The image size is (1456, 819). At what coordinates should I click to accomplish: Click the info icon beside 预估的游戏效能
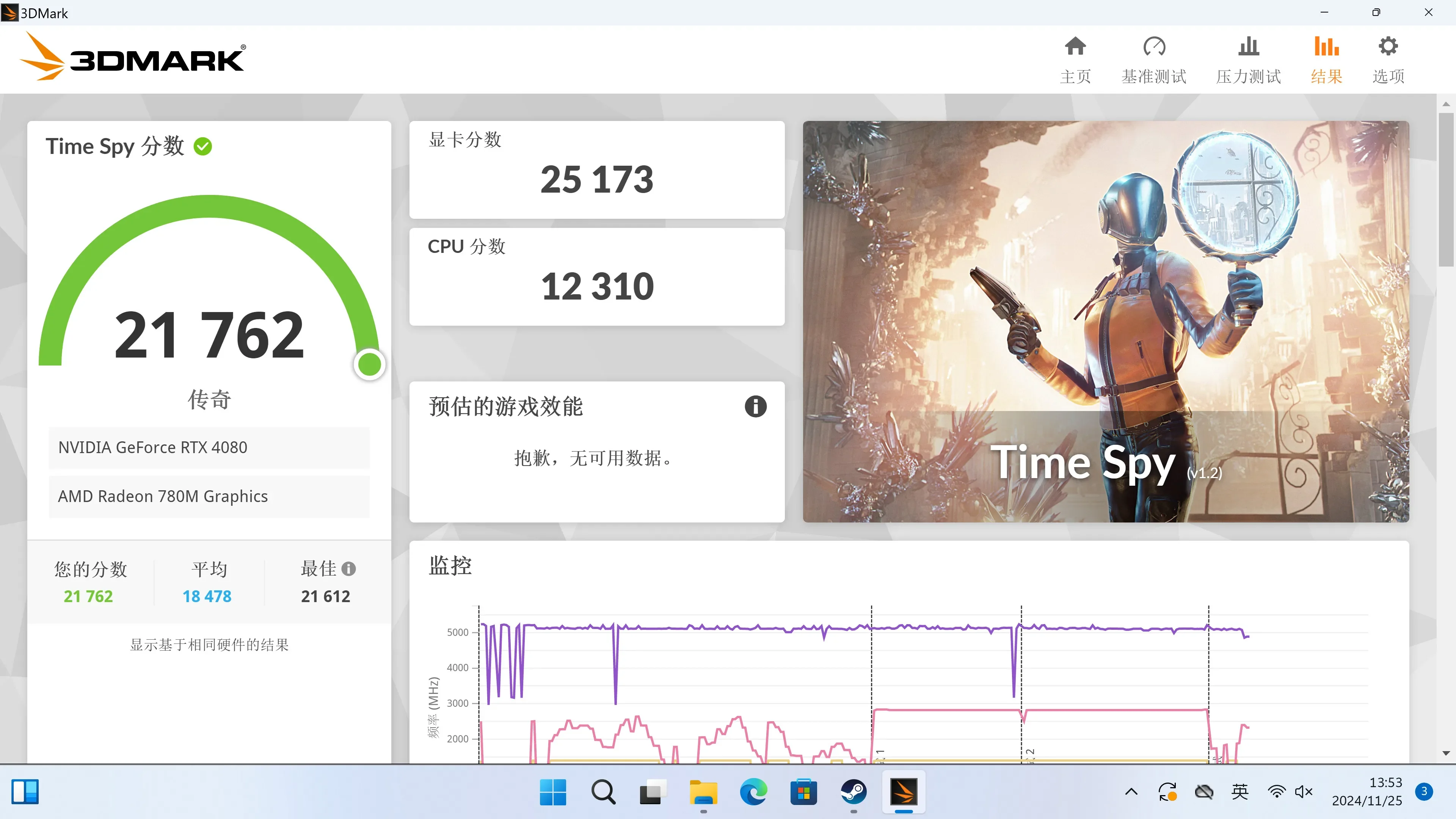pyautogui.click(x=755, y=406)
